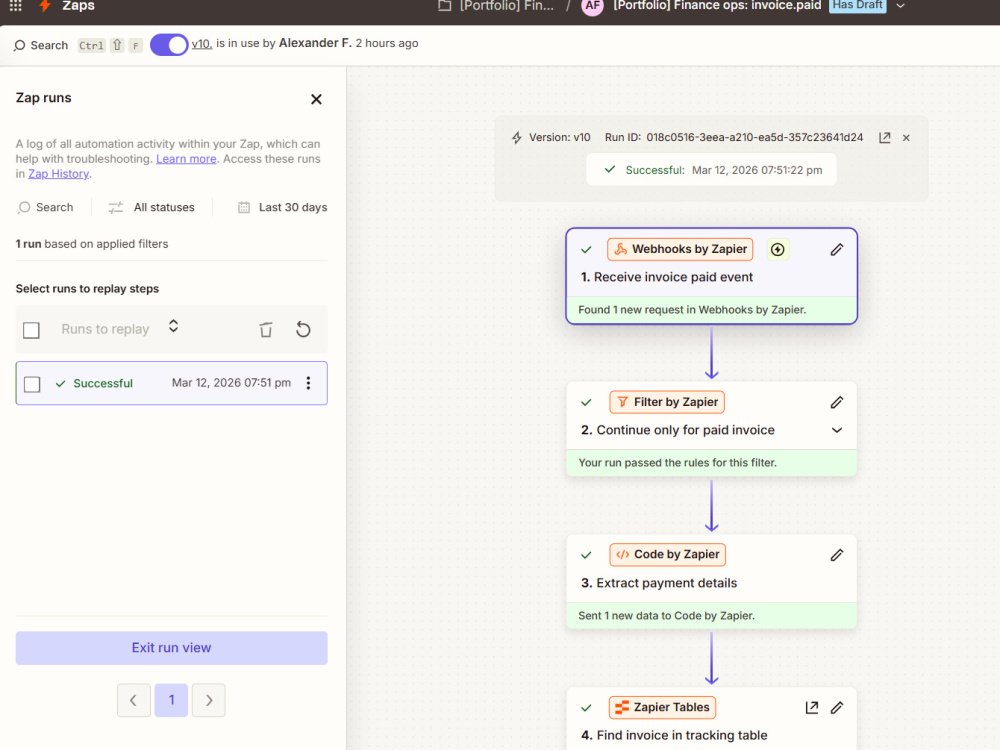Open the Portfolio folder breadcrumb
The width and height of the screenshot is (1000, 750).
(496, 6)
